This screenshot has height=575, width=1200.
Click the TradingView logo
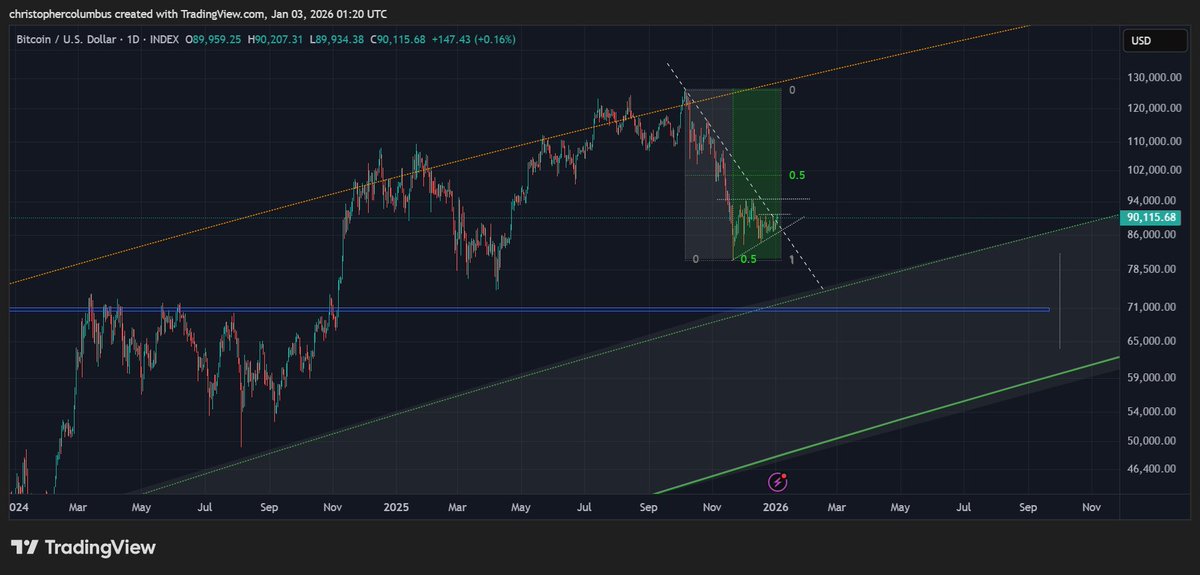[x=83, y=547]
